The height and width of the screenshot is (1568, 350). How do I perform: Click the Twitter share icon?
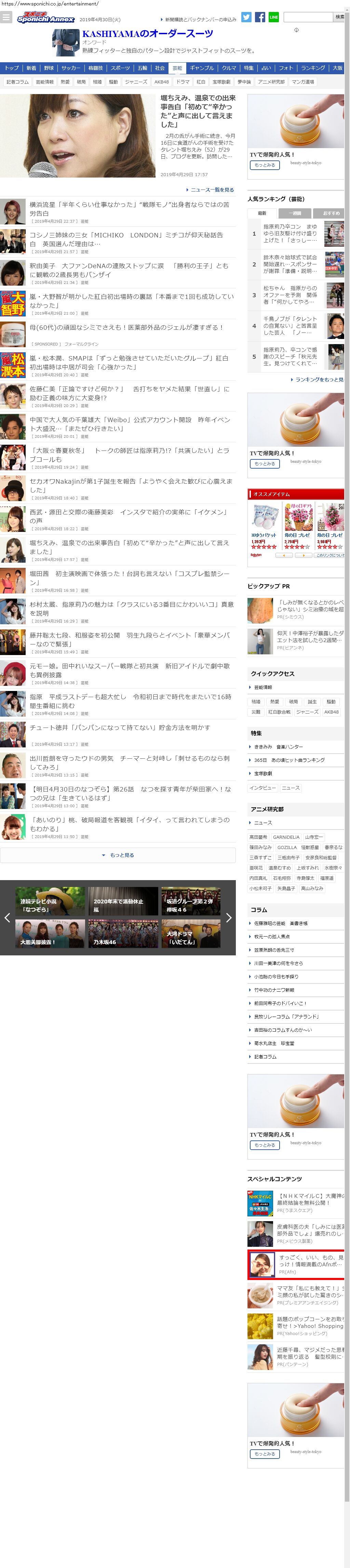(246, 17)
